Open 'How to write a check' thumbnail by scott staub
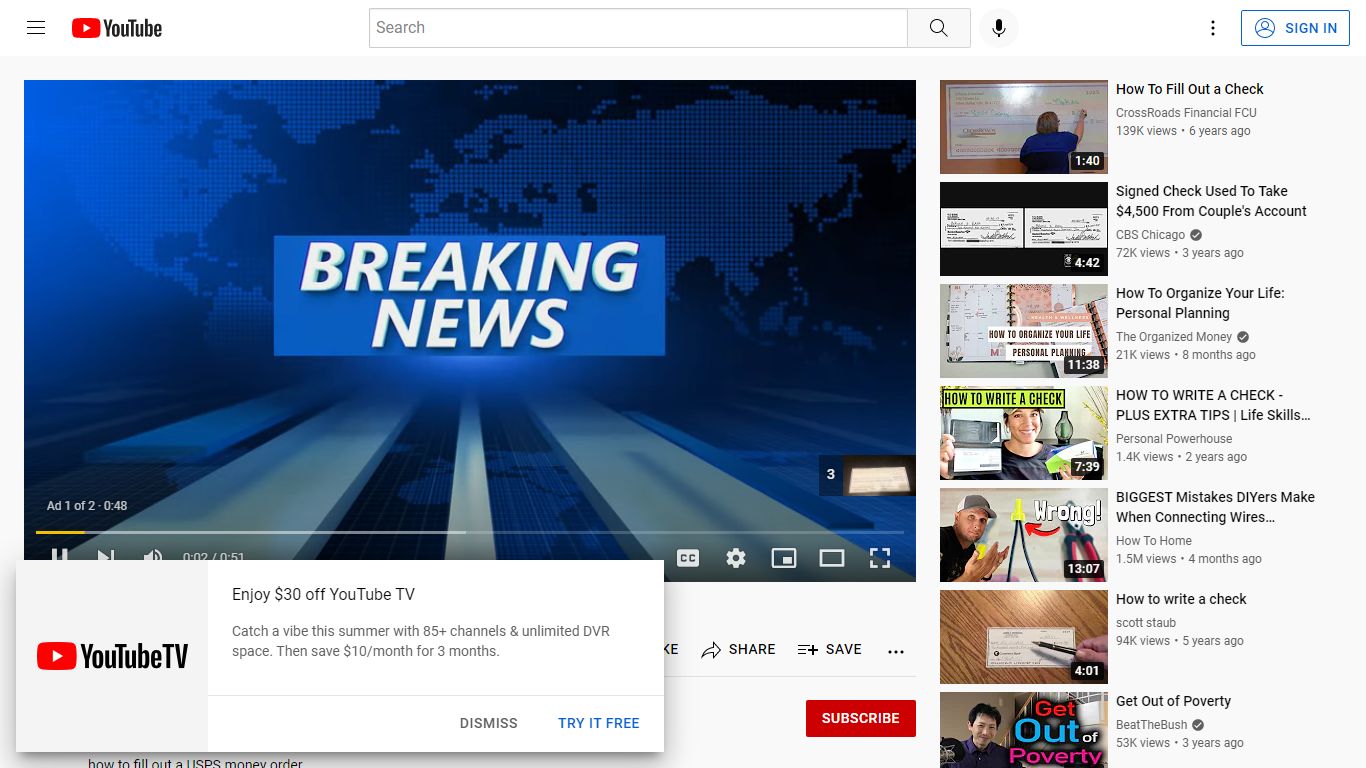This screenshot has height=768, width=1366. pyautogui.click(x=1024, y=637)
